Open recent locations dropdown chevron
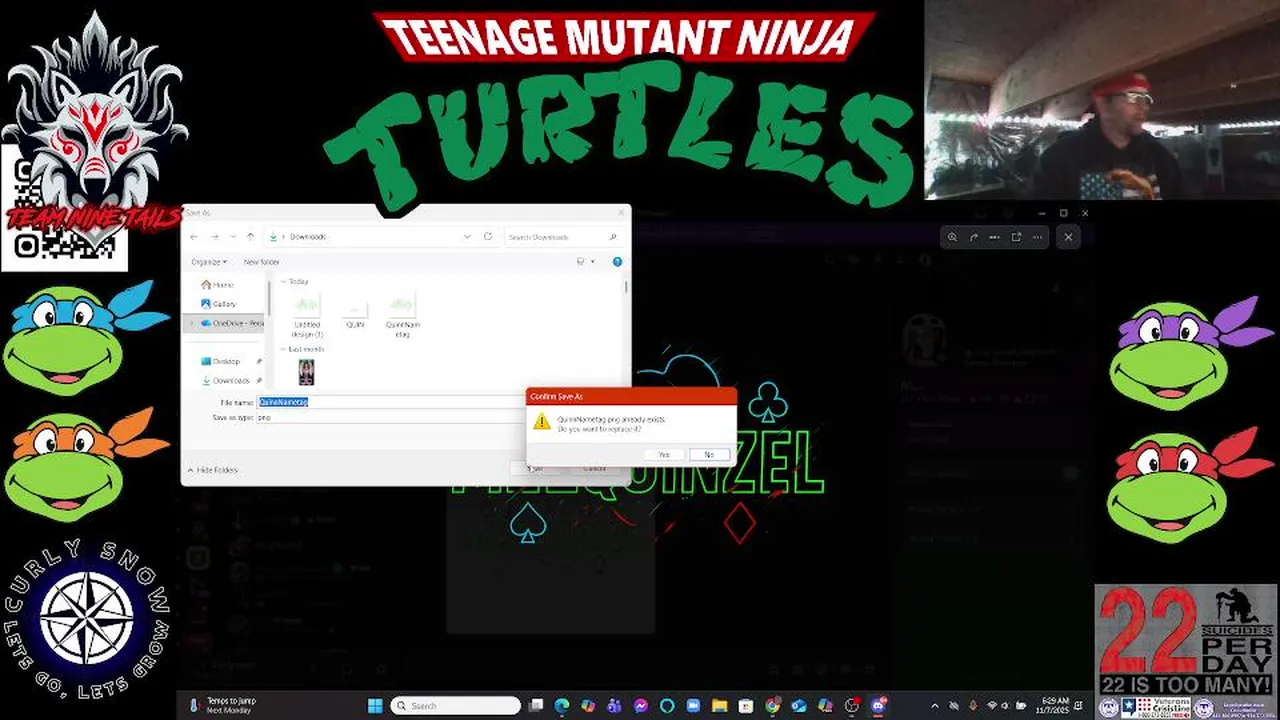The width and height of the screenshot is (1280, 720). pos(233,237)
